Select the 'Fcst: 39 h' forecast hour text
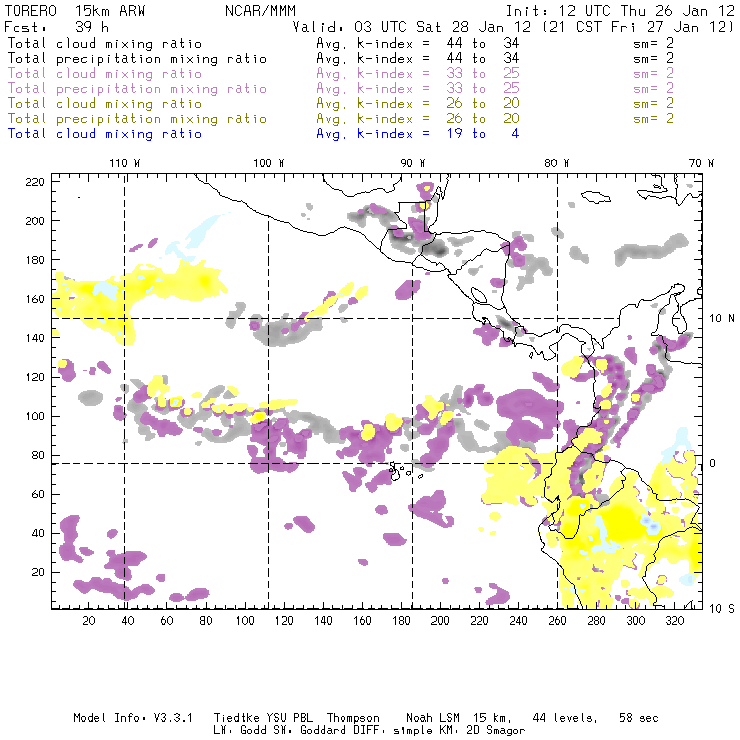The width and height of the screenshot is (740, 740). coord(56,27)
